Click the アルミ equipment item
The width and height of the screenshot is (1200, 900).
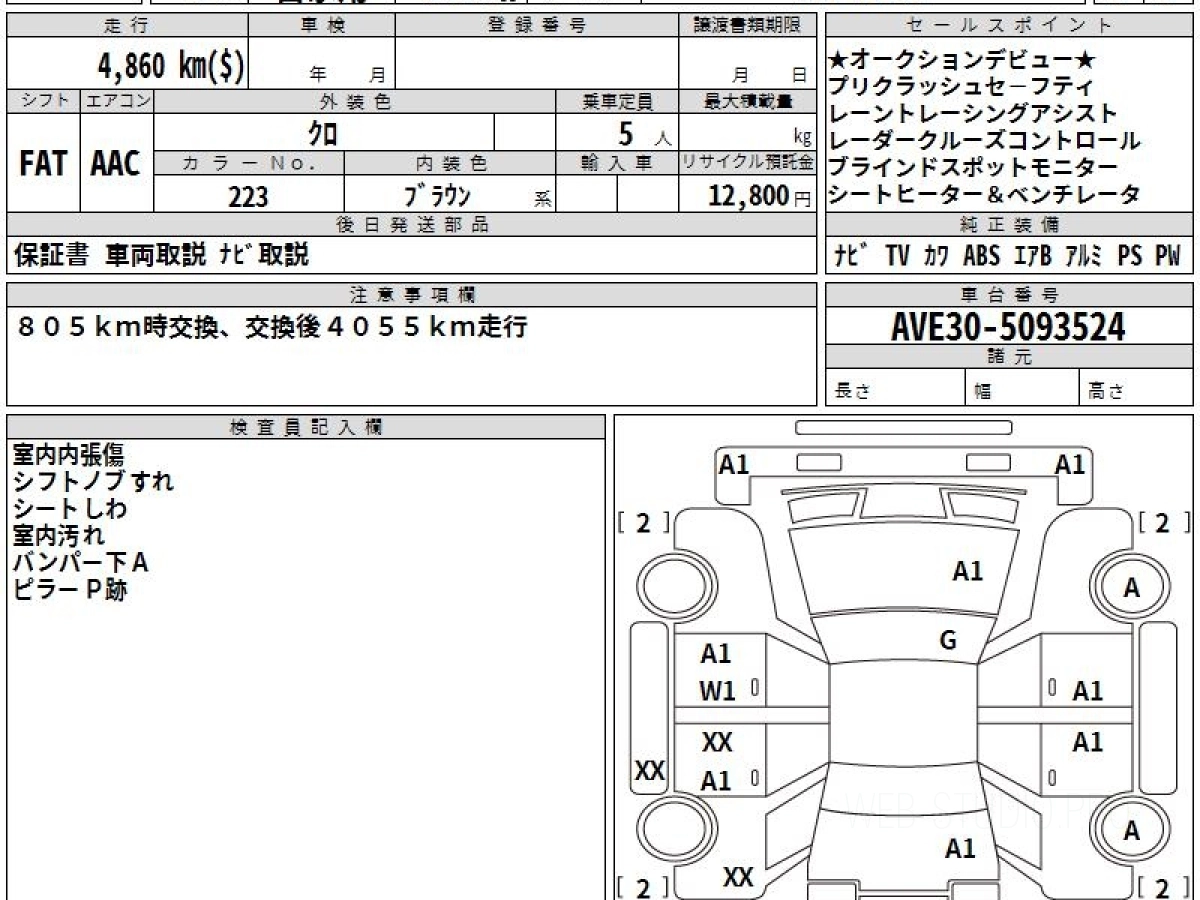(1083, 256)
